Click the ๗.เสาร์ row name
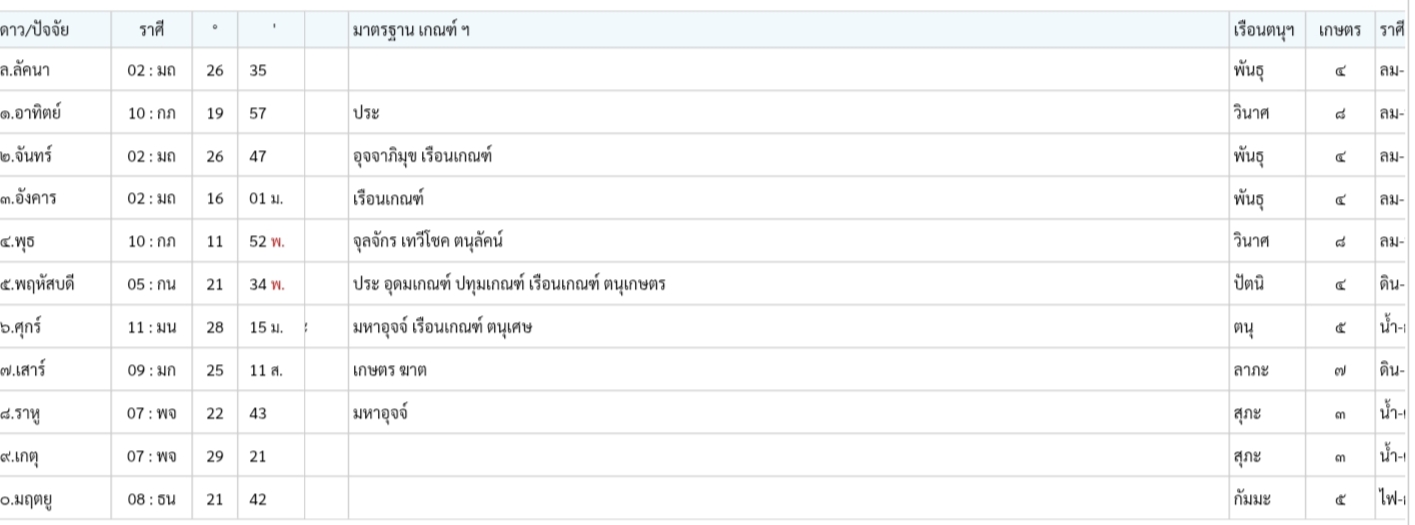 [x=24, y=365]
